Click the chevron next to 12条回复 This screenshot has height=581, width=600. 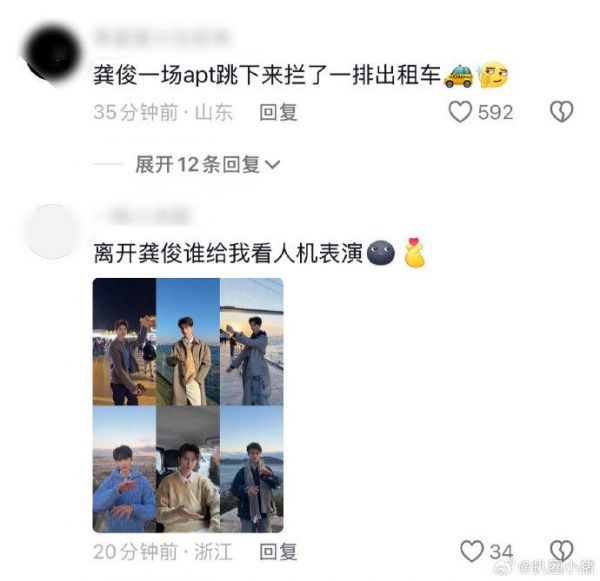pyautogui.click(x=273, y=165)
